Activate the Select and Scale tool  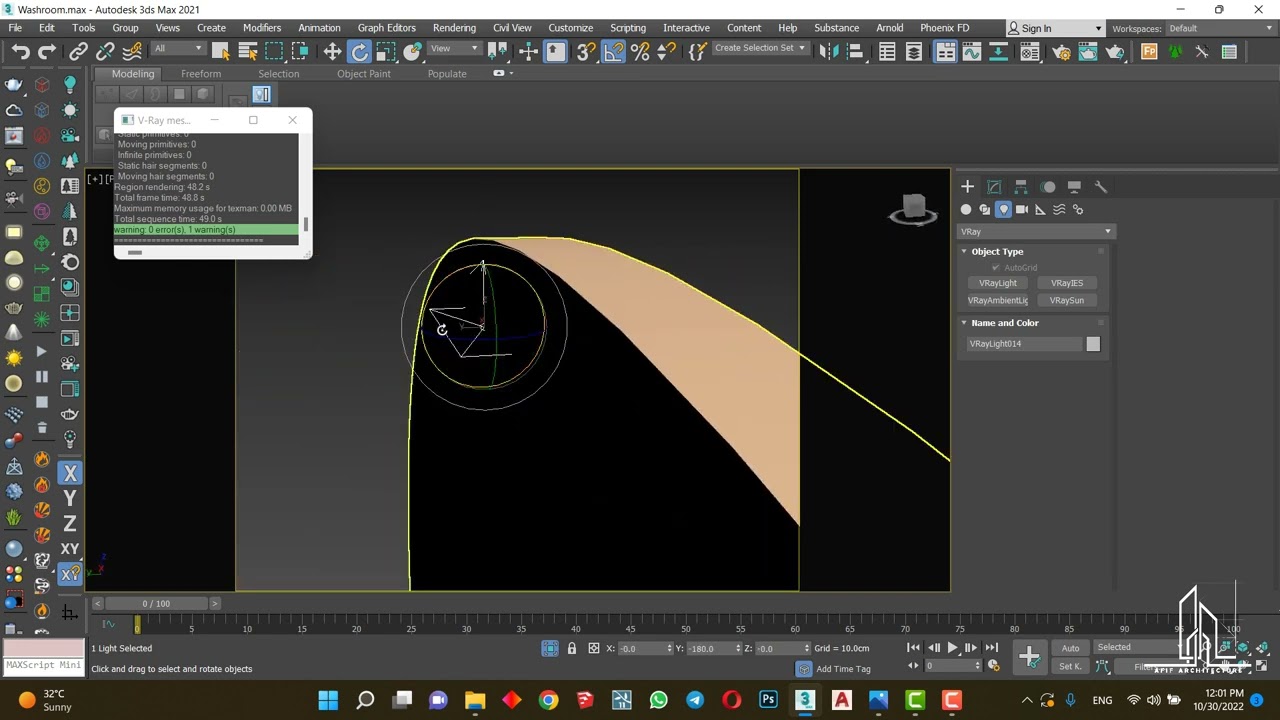tap(386, 52)
